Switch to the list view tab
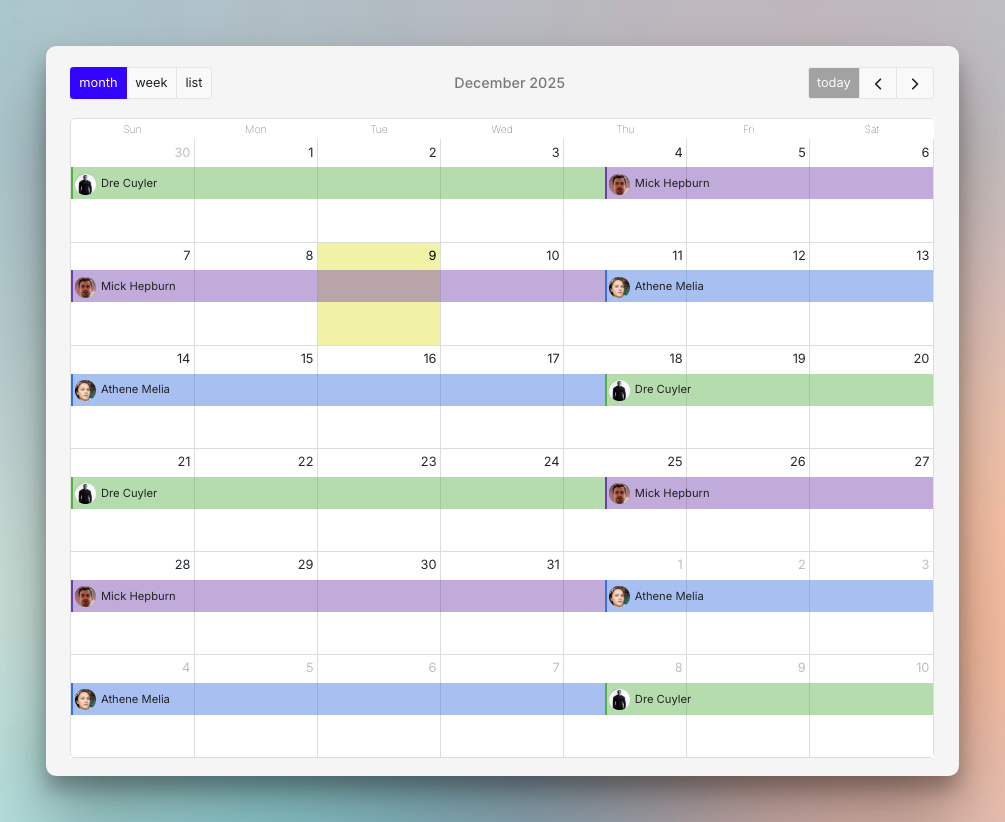This screenshot has height=822, width=1005. click(193, 83)
